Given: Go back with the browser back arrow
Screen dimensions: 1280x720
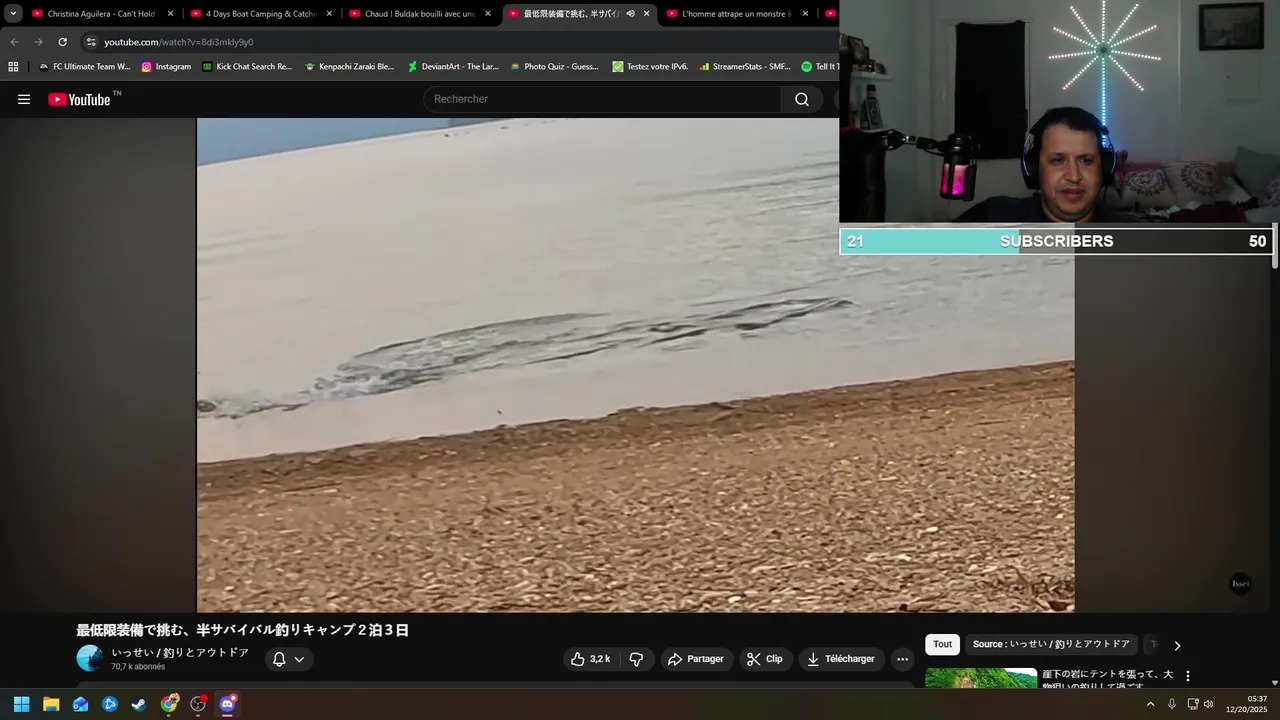Looking at the screenshot, I should [14, 42].
